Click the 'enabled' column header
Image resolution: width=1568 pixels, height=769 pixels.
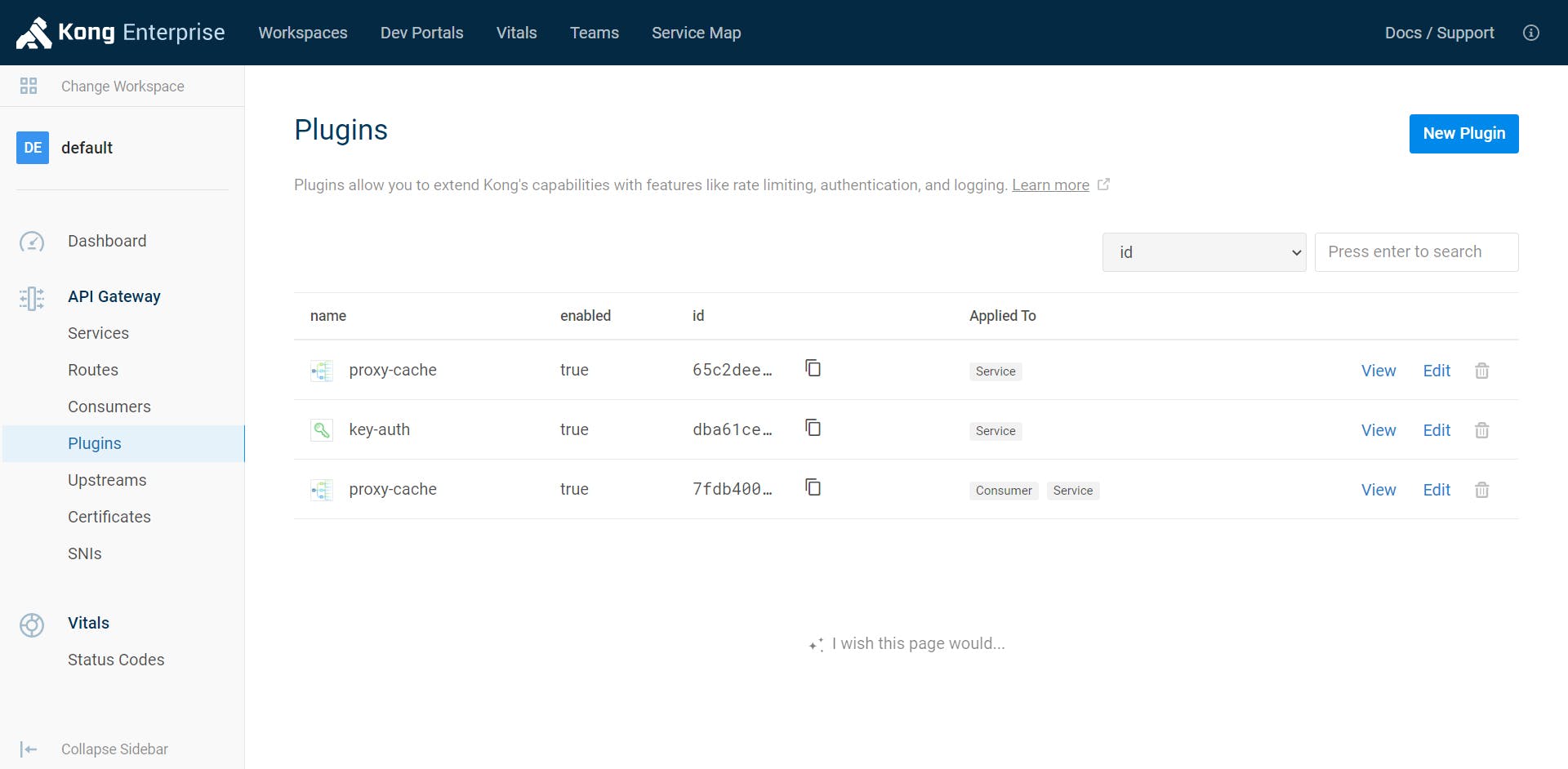click(x=586, y=316)
